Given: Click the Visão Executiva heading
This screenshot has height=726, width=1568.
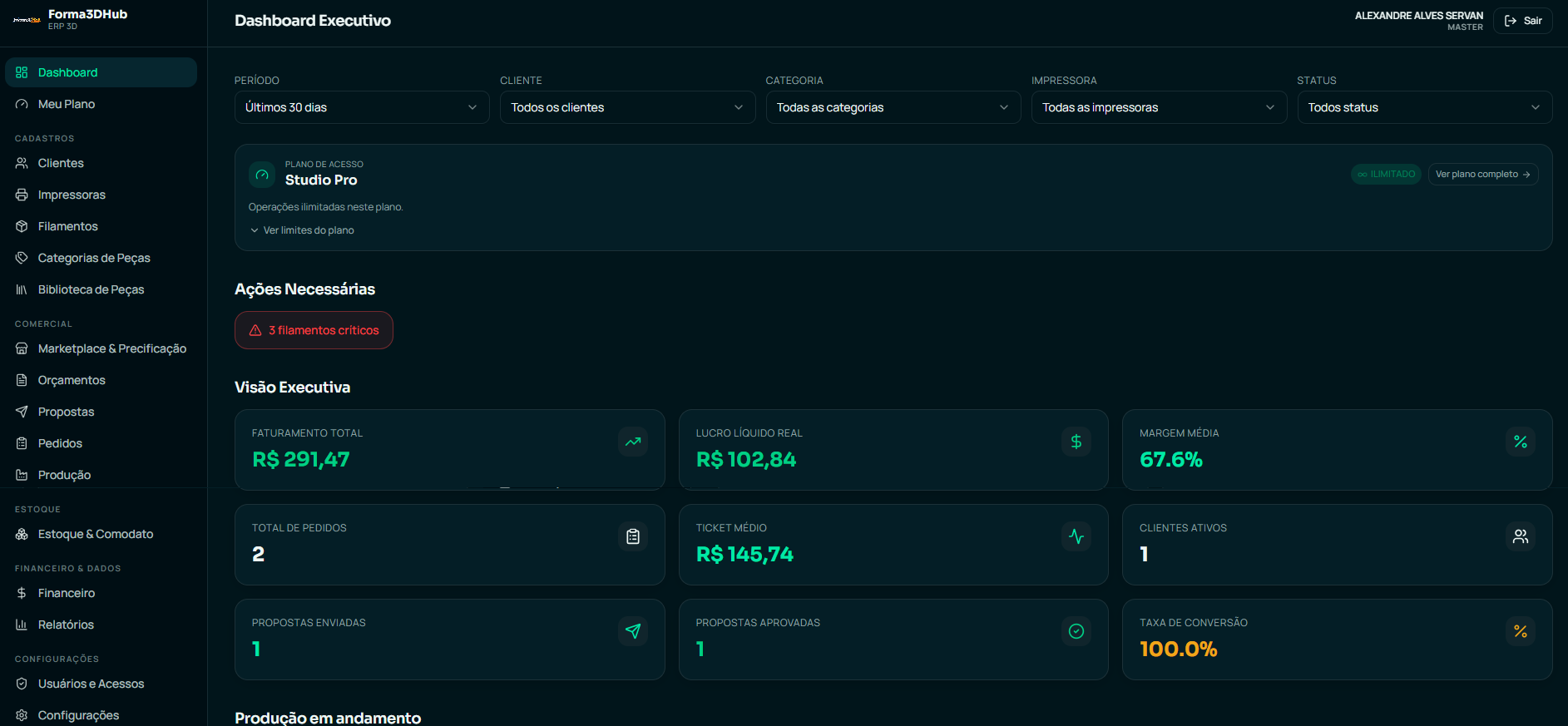Looking at the screenshot, I should point(293,388).
